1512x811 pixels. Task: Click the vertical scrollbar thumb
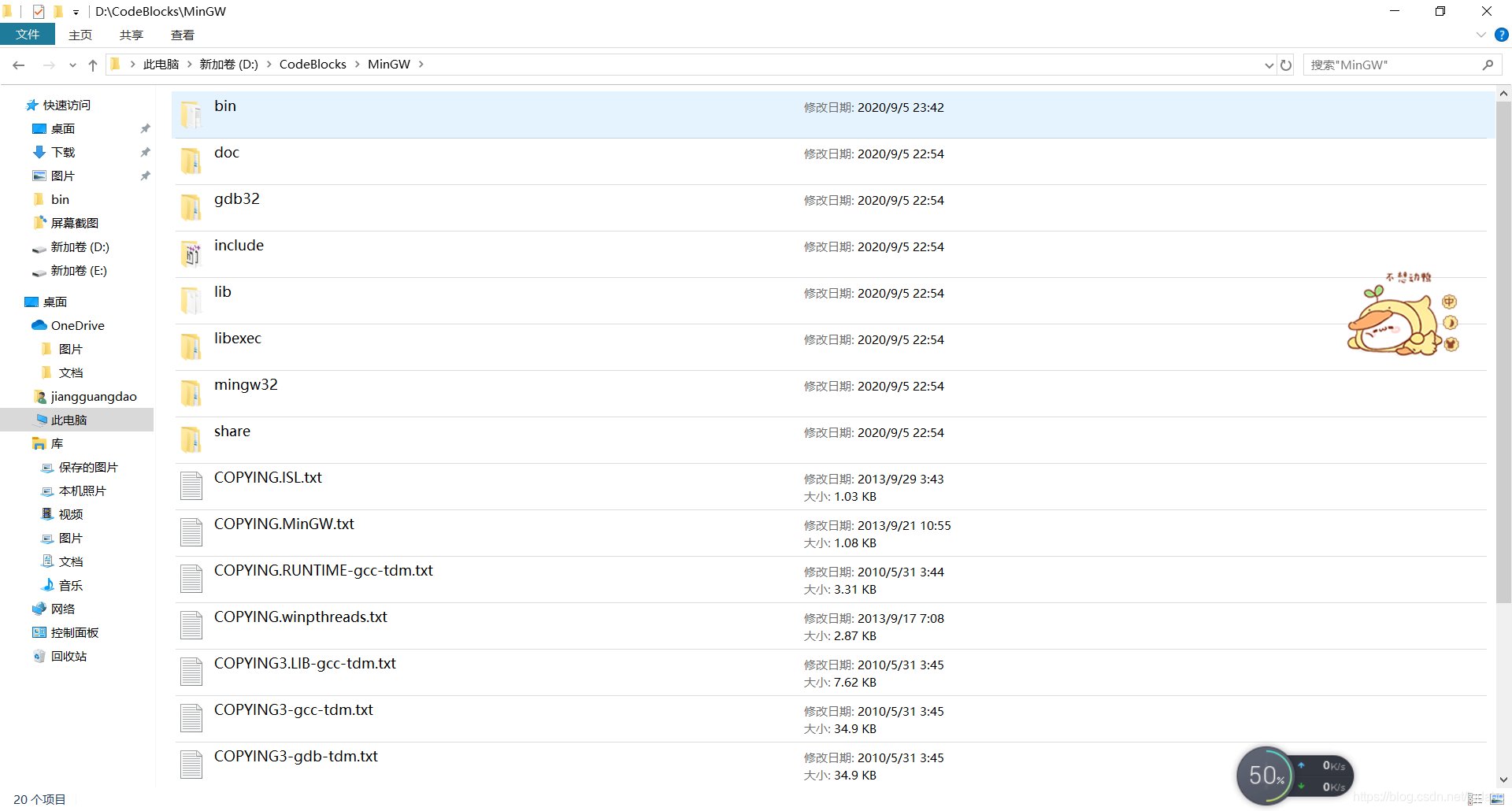(1503, 352)
